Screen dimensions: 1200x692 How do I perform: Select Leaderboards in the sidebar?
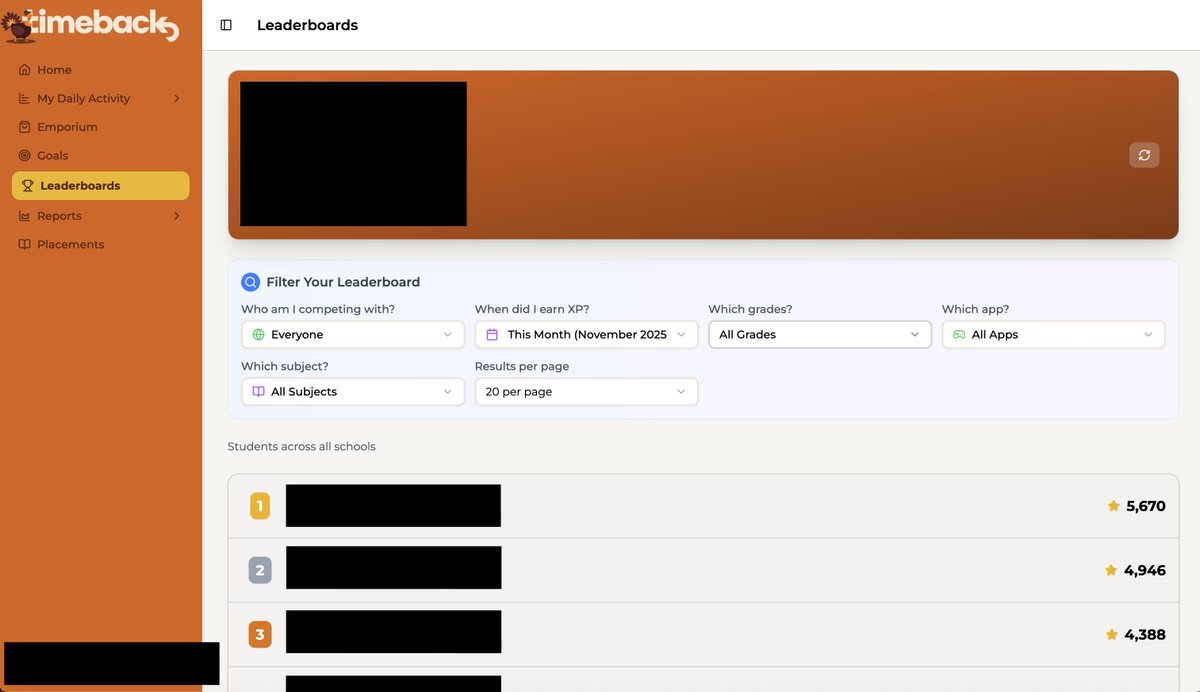coord(100,186)
